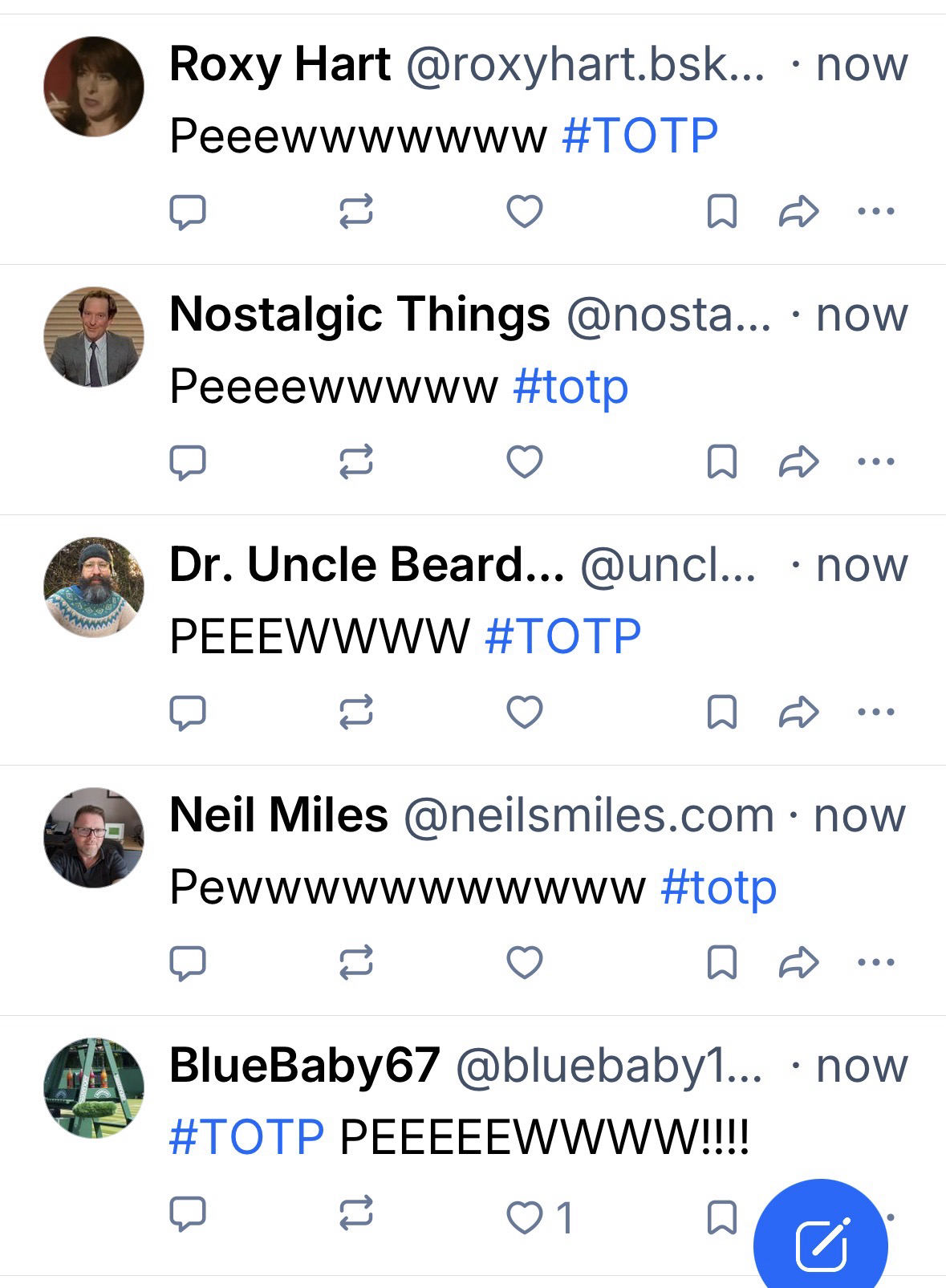Like BlueBaby67's post with 1 like
The width and height of the screenshot is (946, 1288).
[x=525, y=1217]
